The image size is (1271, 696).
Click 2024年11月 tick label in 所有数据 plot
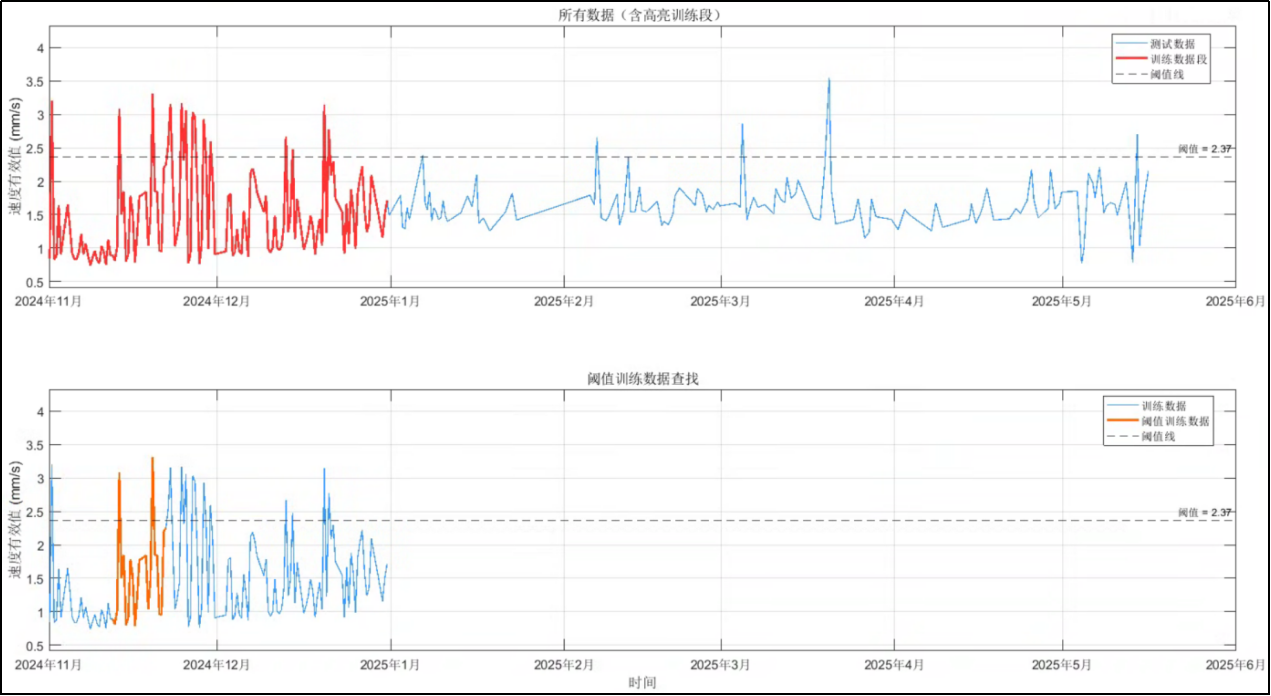(x=50, y=300)
